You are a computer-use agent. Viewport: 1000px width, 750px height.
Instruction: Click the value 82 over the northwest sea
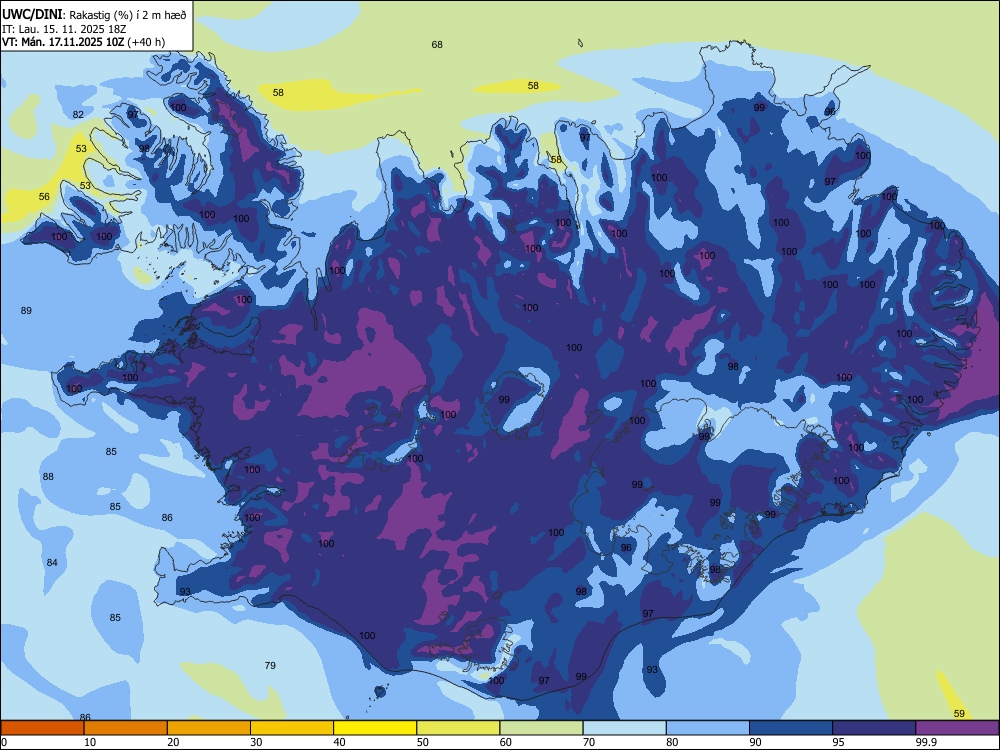pyautogui.click(x=78, y=115)
